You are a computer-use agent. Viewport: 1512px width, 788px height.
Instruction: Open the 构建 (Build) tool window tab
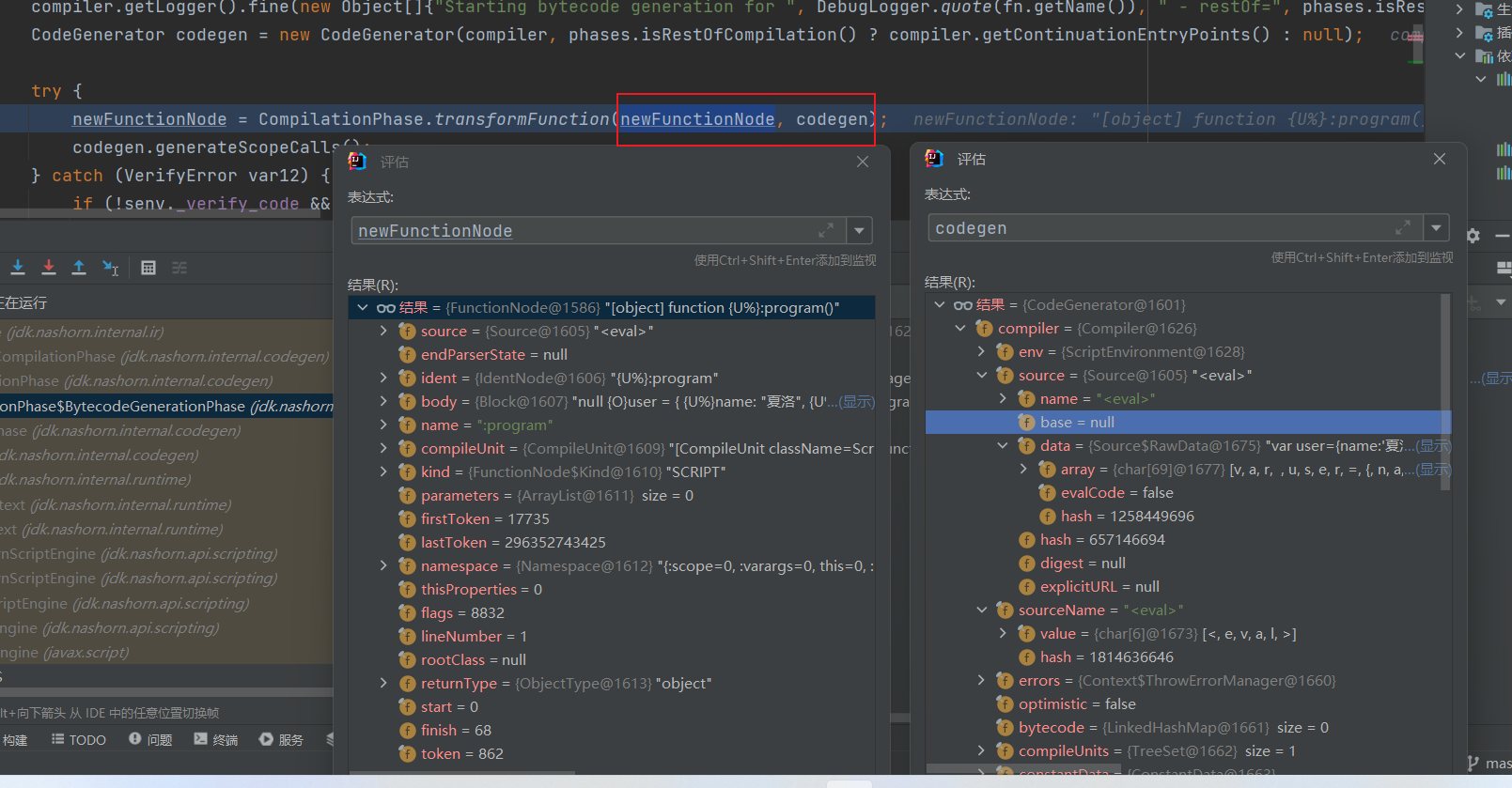(x=14, y=740)
